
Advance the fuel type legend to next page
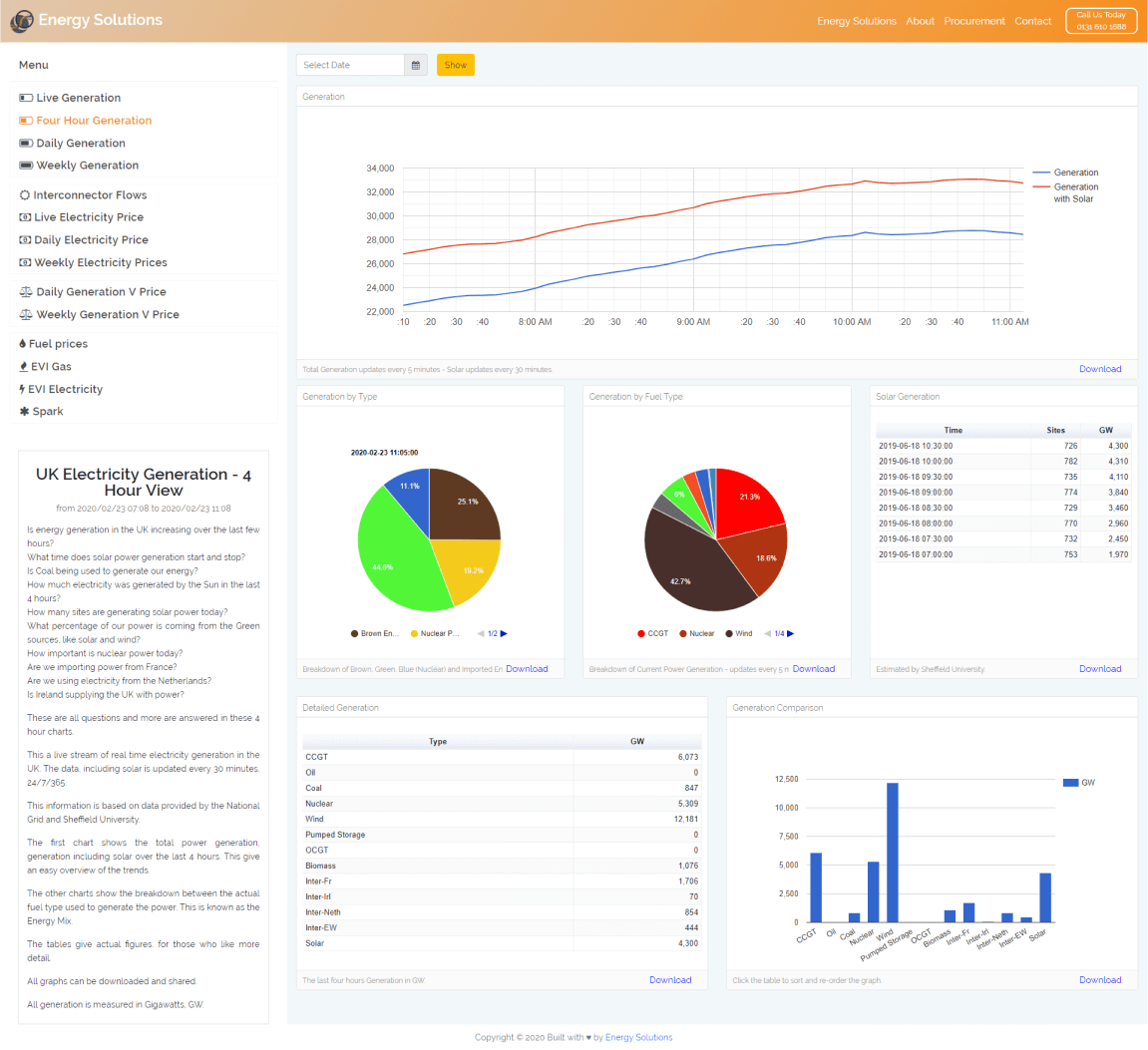coord(791,634)
